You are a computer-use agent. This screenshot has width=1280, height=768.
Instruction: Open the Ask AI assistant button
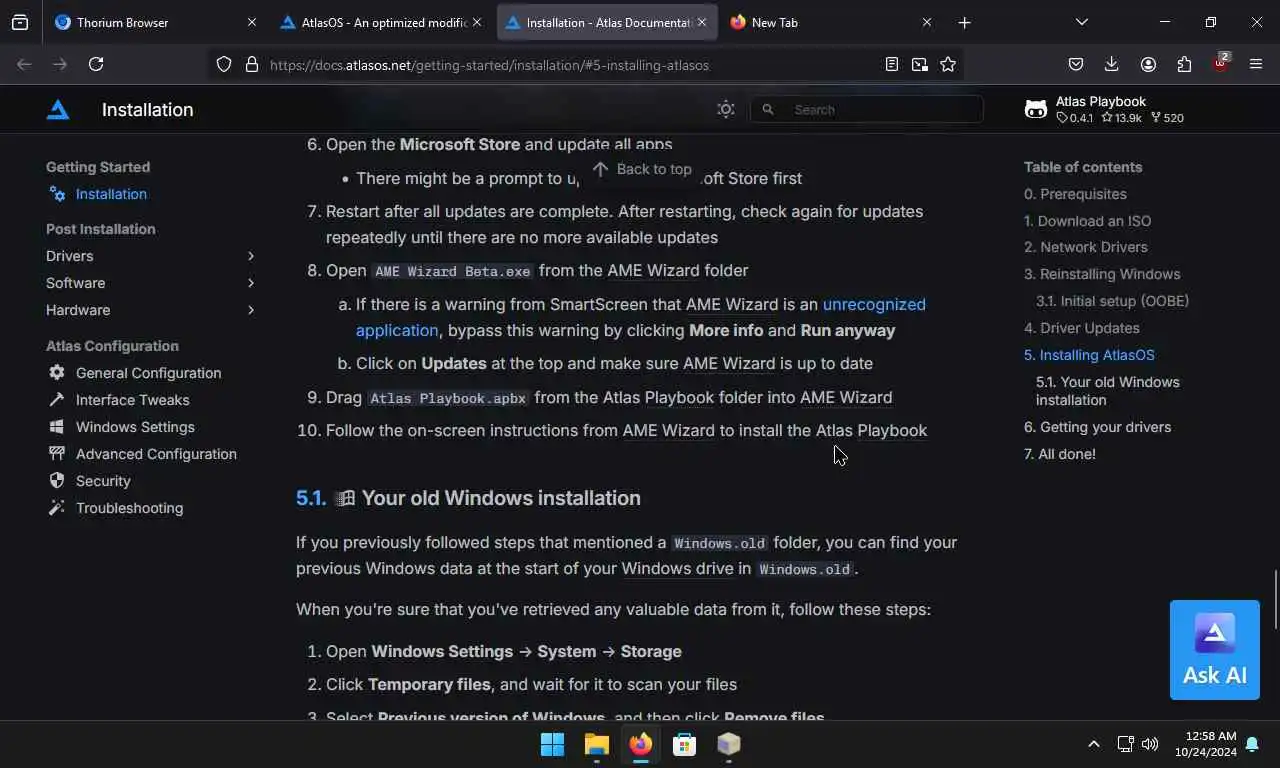pyautogui.click(x=1215, y=650)
